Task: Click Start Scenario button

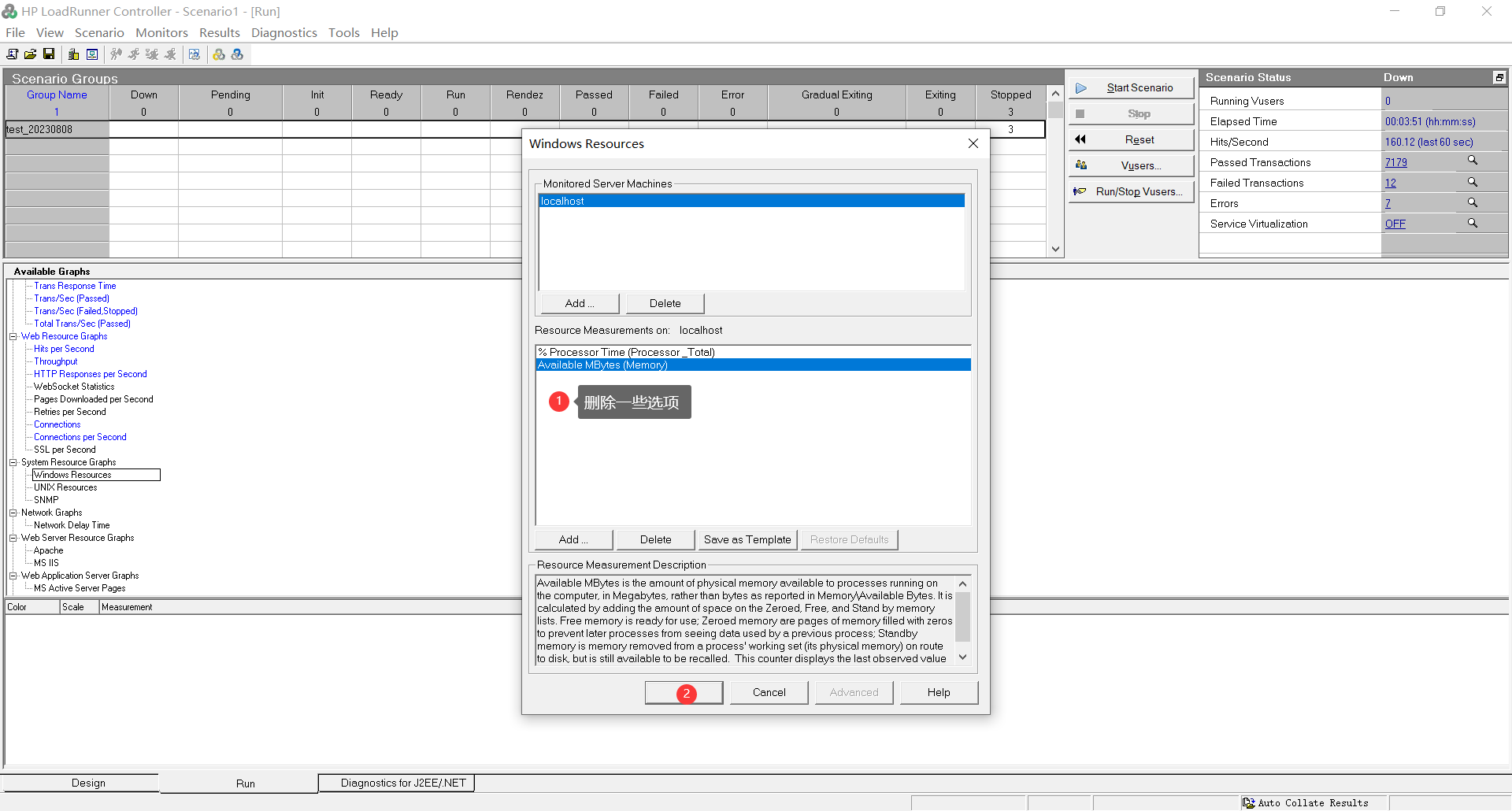Action: [1131, 87]
